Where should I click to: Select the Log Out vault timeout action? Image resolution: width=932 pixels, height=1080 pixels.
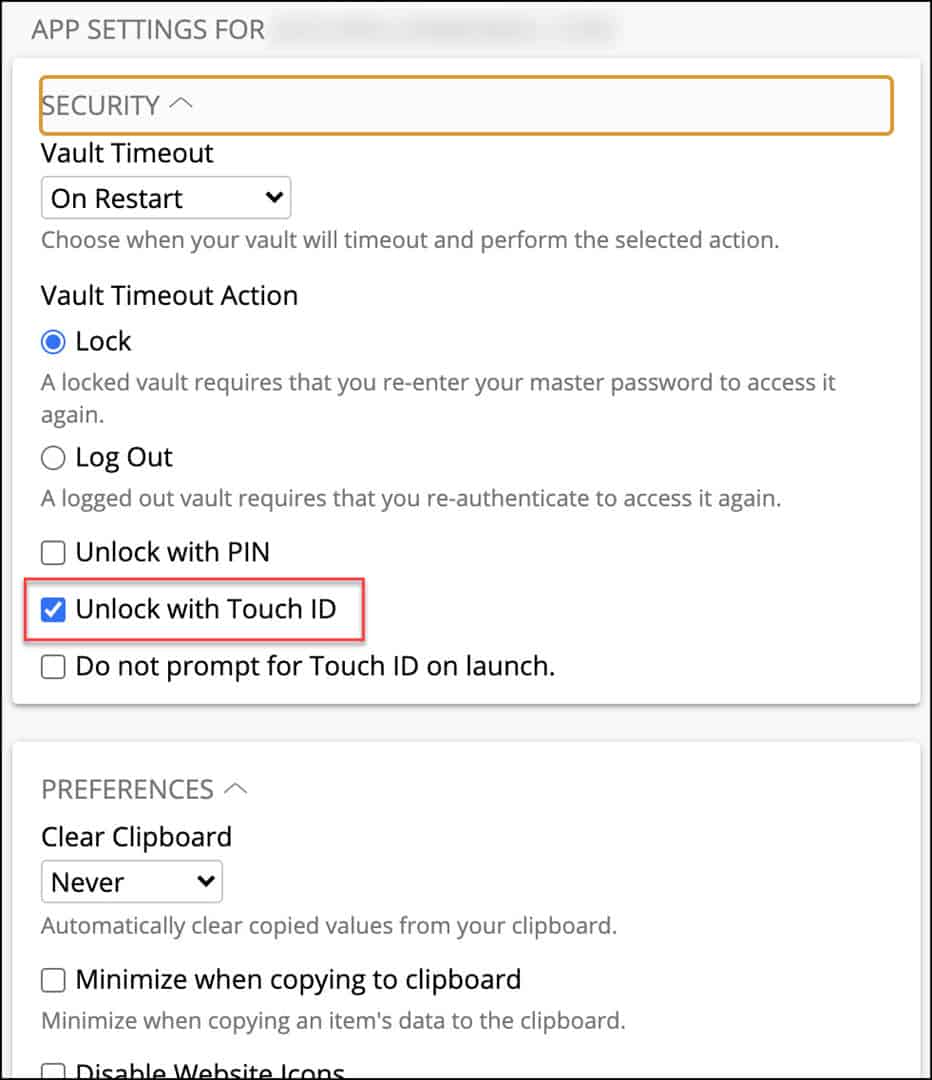pyautogui.click(x=51, y=457)
